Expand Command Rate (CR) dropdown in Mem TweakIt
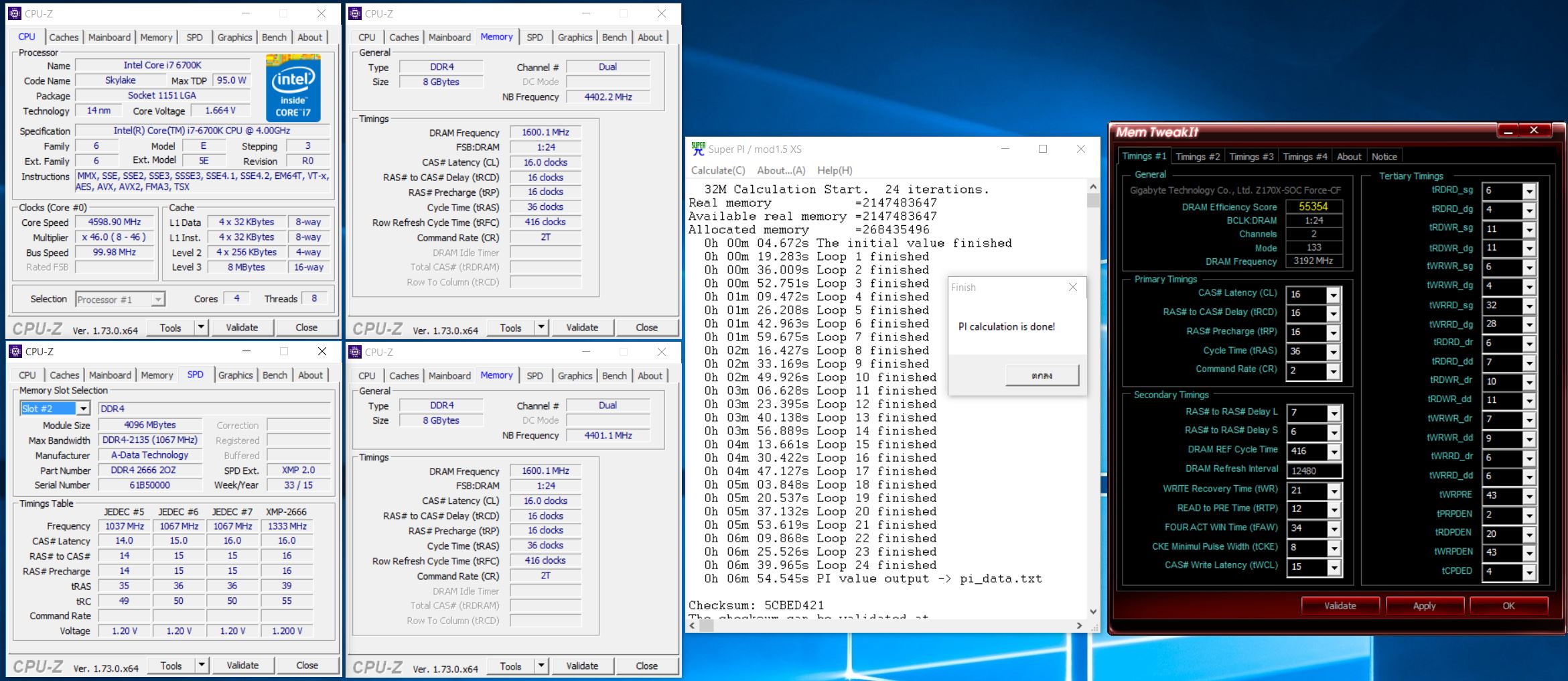1568x681 pixels. [x=1333, y=371]
